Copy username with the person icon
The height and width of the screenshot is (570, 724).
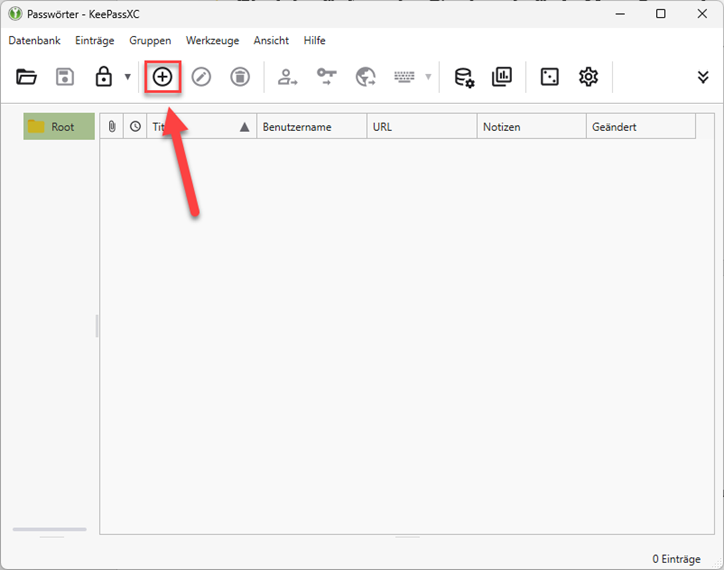tap(287, 77)
